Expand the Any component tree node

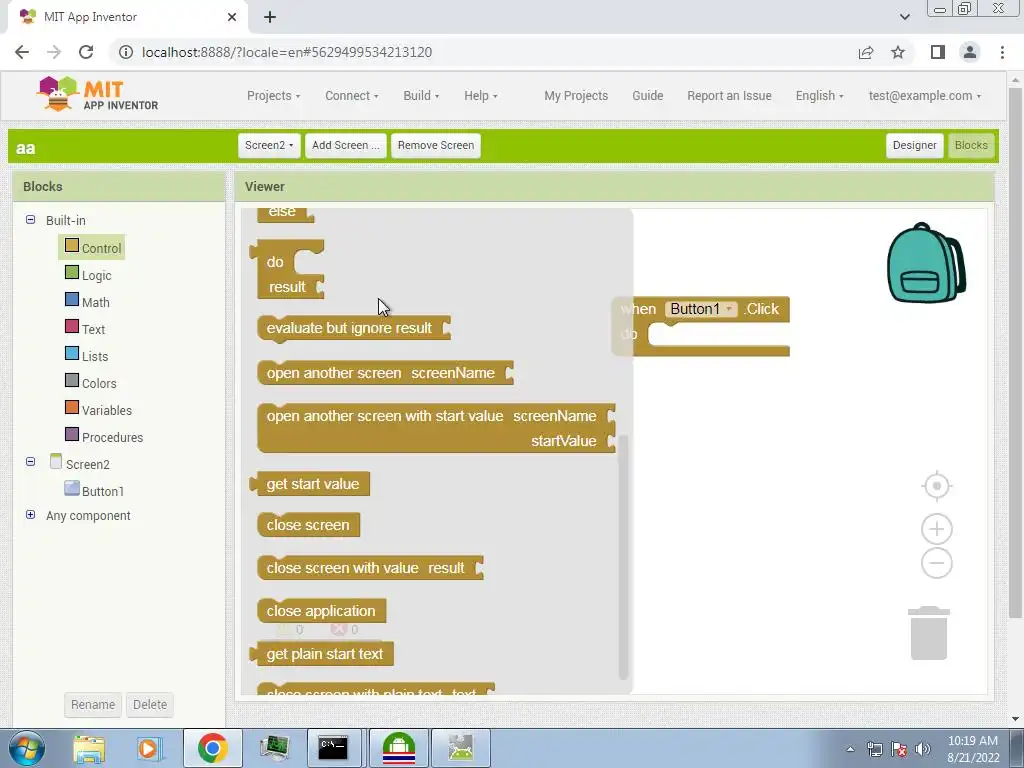tap(30, 515)
